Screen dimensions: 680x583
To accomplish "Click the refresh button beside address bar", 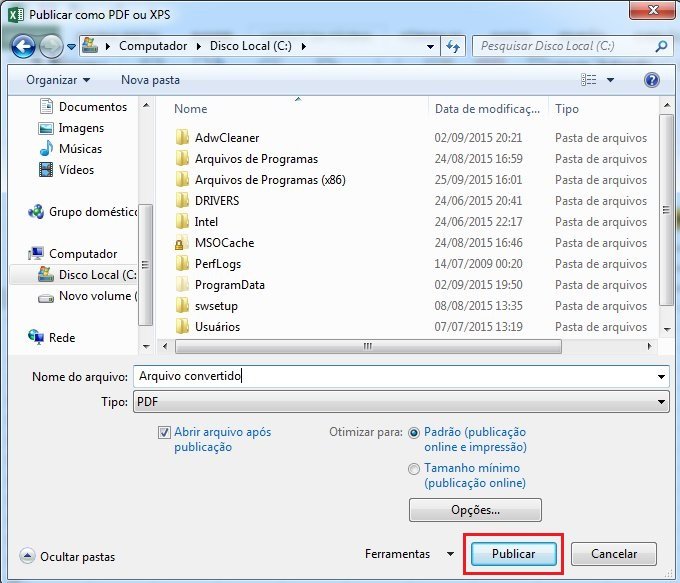I will point(454,46).
